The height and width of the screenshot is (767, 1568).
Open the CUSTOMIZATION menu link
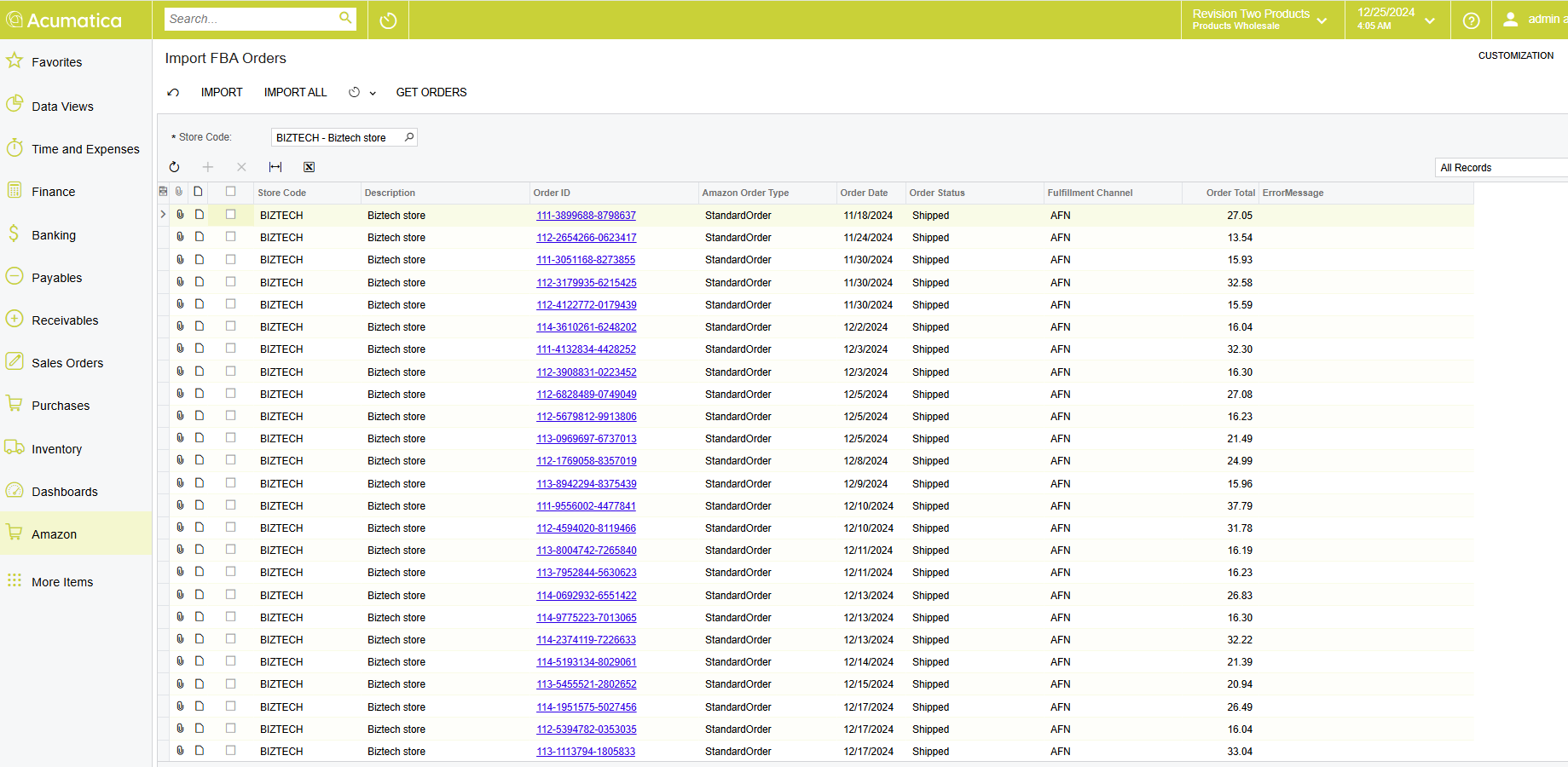pos(1516,55)
